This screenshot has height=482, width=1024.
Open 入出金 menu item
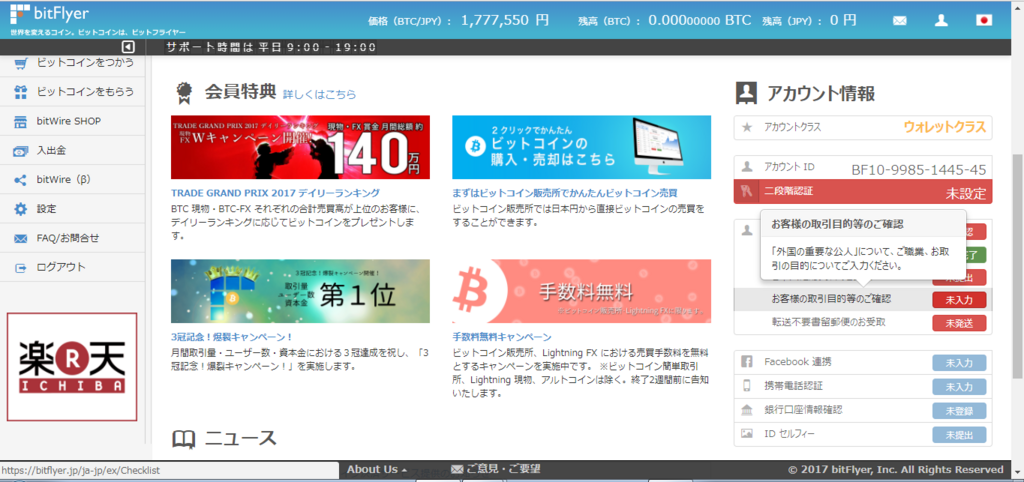pyautogui.click(x=51, y=151)
